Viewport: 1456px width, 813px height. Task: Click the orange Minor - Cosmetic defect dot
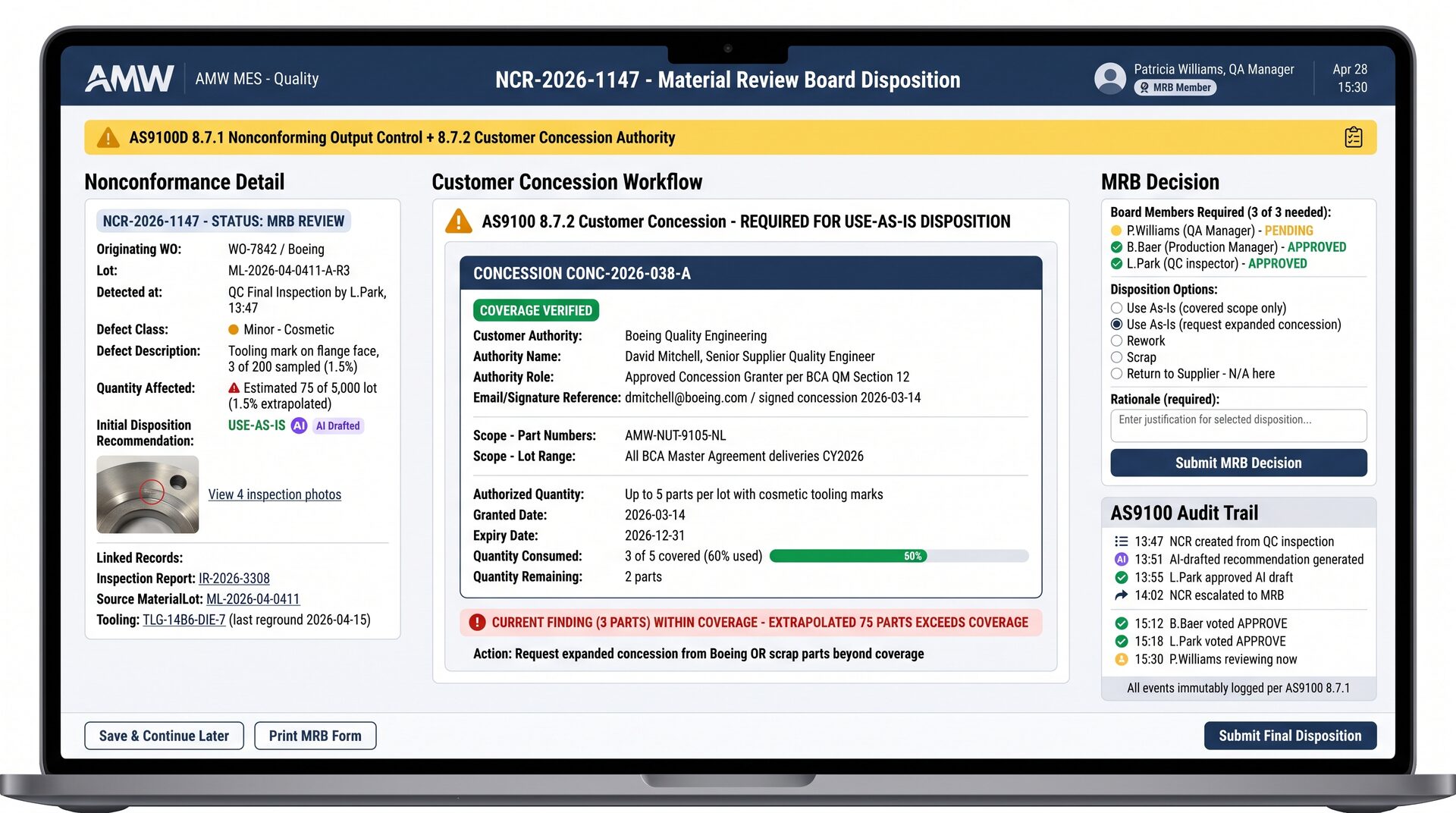tap(234, 329)
